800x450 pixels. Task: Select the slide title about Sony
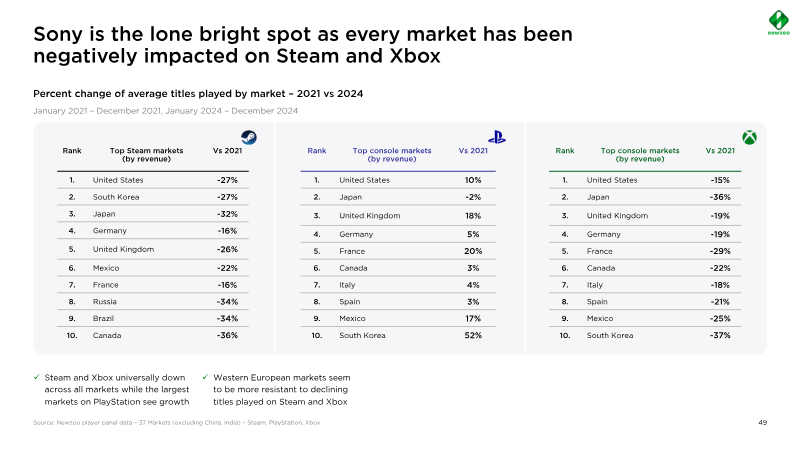coord(303,45)
